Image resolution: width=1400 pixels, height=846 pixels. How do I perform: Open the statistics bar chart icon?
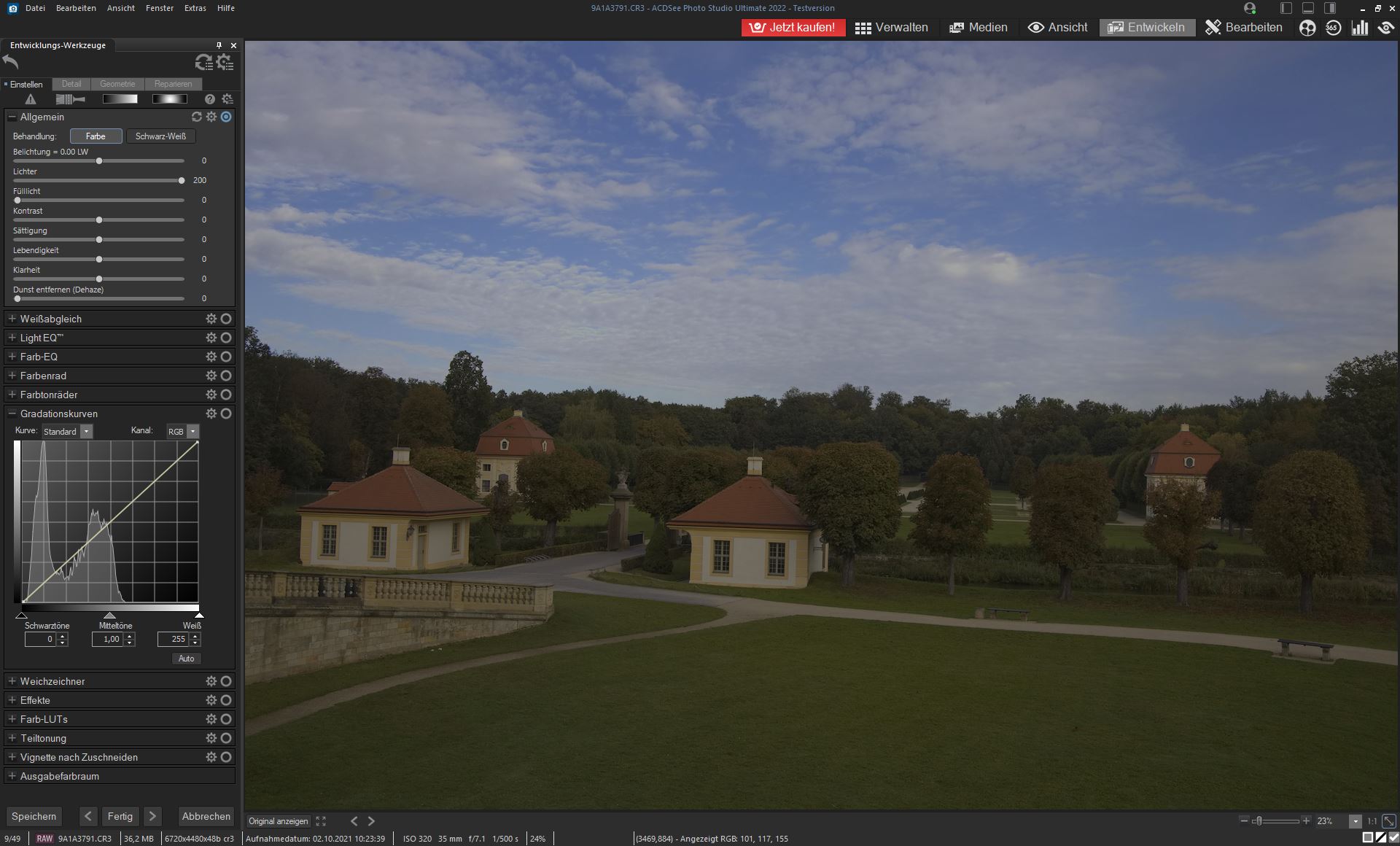tap(1359, 28)
